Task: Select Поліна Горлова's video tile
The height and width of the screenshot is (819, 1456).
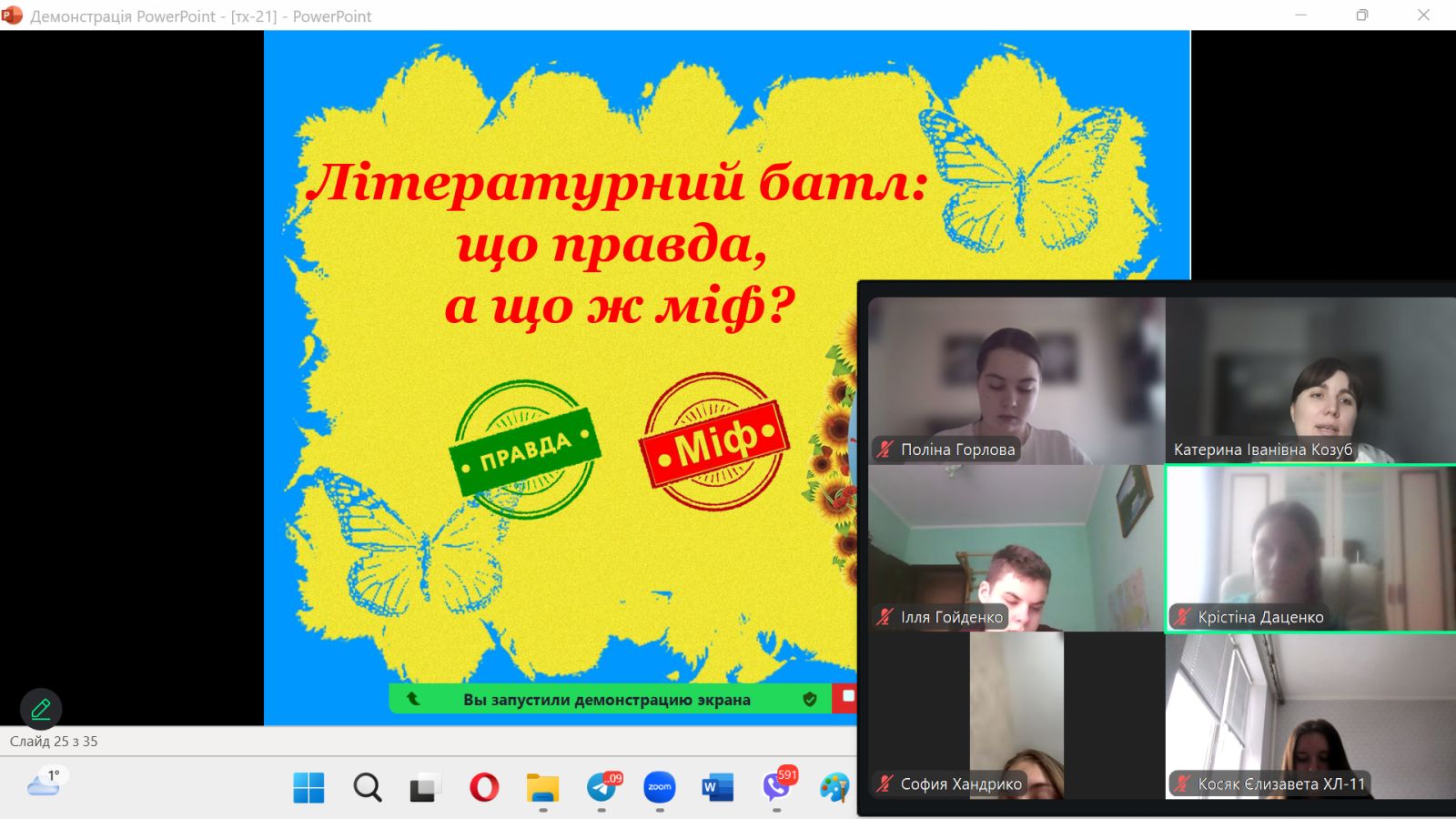Action: (x=1016, y=380)
